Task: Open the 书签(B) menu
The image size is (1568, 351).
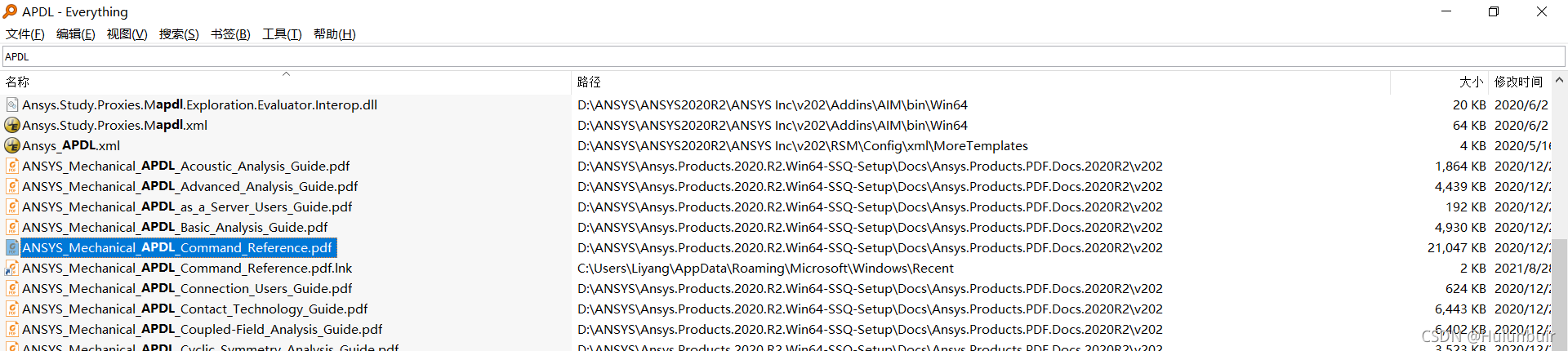Action: point(230,34)
